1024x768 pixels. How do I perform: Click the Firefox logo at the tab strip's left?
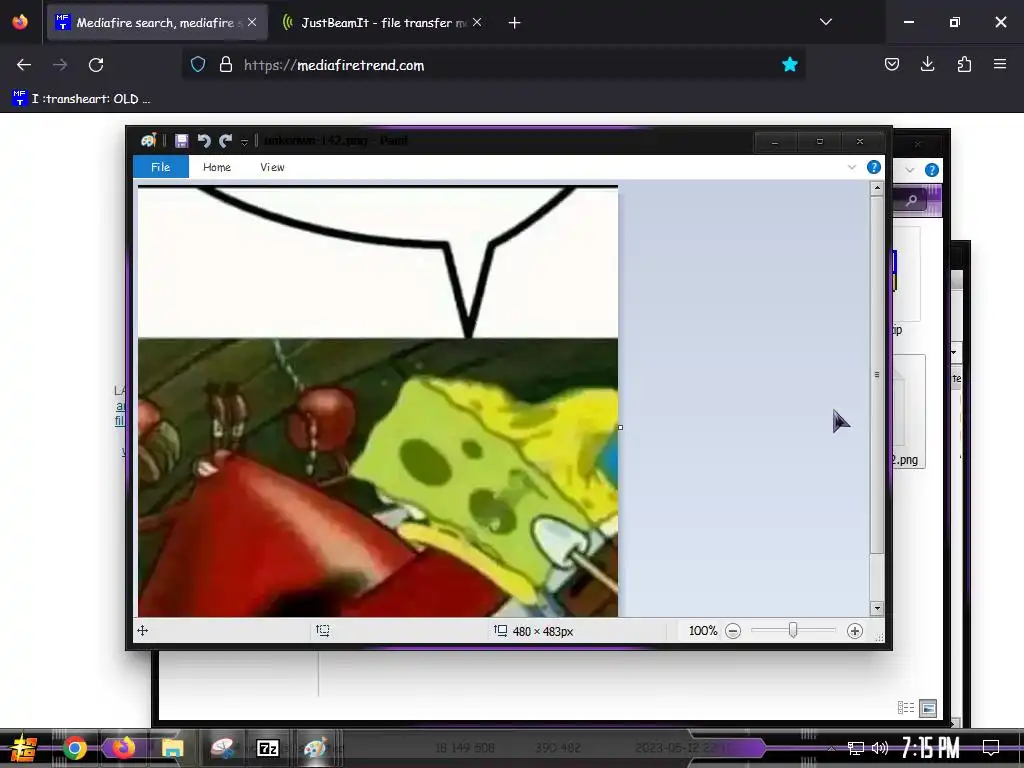20,22
